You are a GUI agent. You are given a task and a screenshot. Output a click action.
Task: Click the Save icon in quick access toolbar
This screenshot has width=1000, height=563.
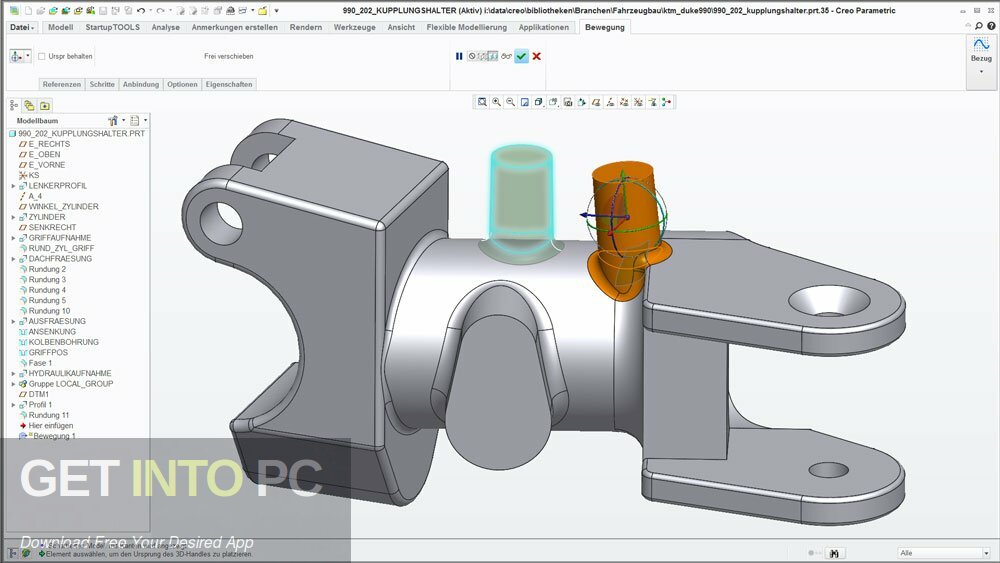(x=103, y=11)
